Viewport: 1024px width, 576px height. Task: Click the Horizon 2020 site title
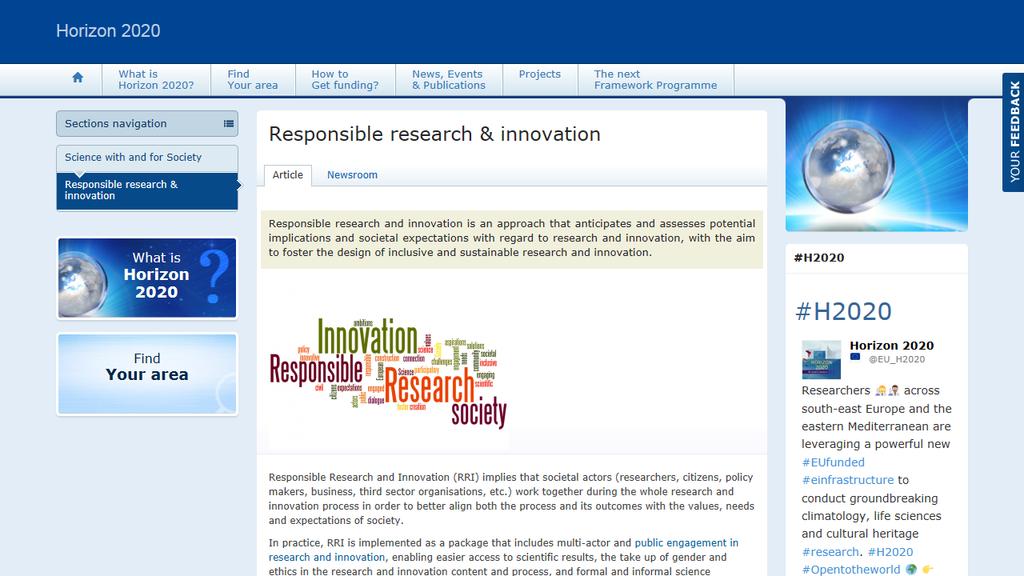point(108,31)
